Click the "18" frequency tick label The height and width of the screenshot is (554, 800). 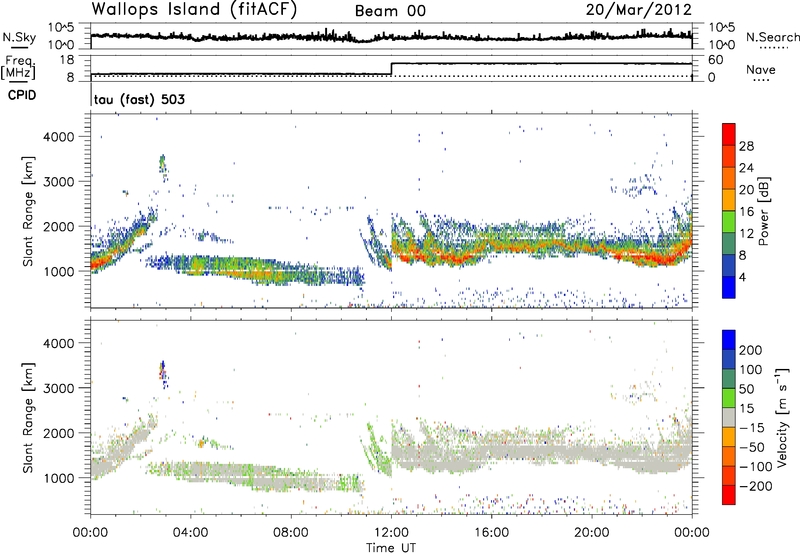[67, 60]
